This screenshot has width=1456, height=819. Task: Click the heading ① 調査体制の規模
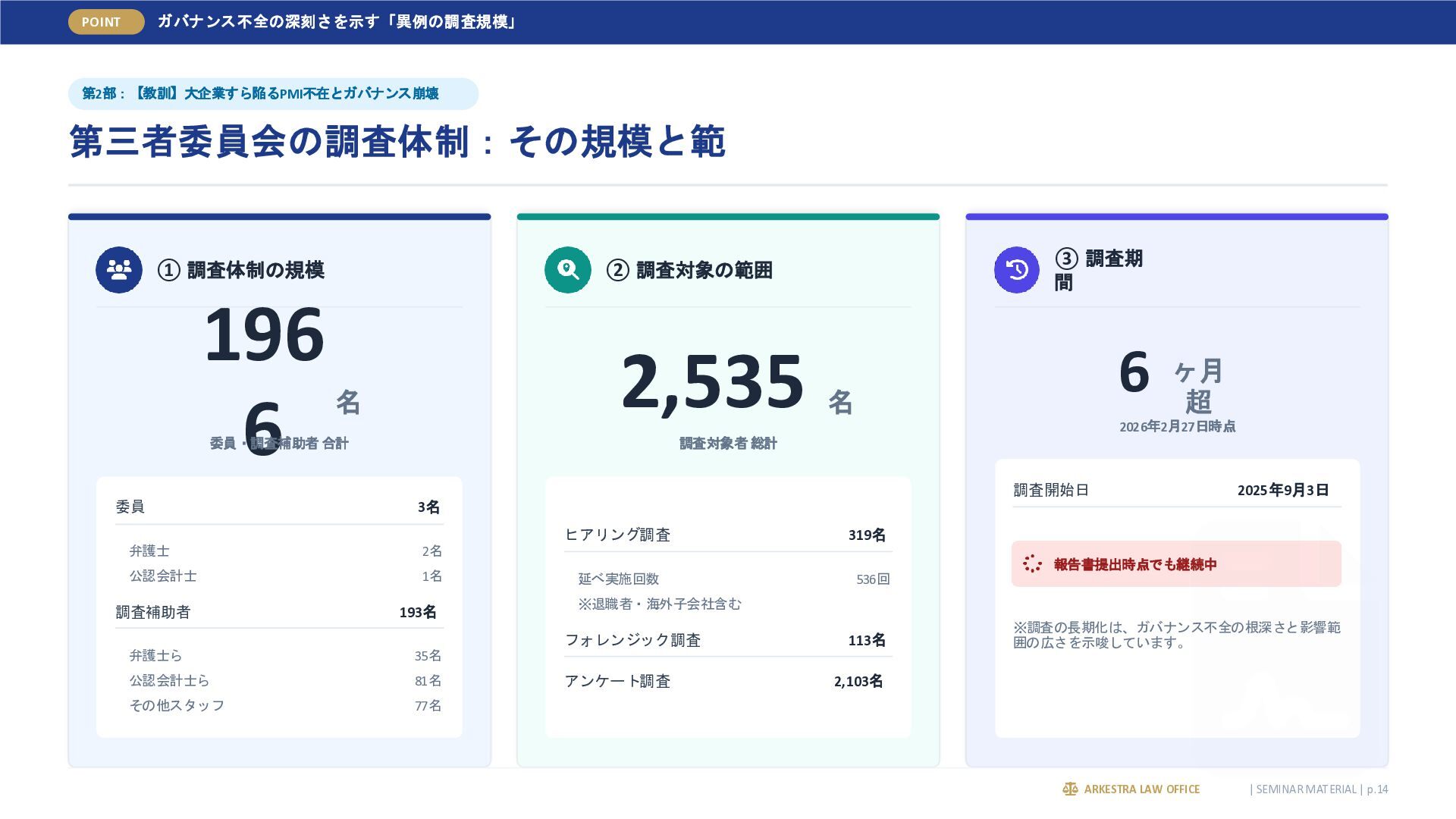[241, 270]
